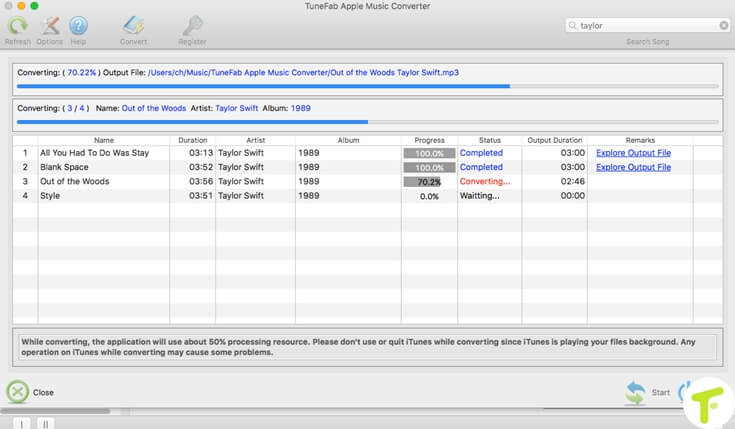Screen dimensions: 735x429
Task: Click the Refresh toolbar icon
Action: click(x=17, y=27)
